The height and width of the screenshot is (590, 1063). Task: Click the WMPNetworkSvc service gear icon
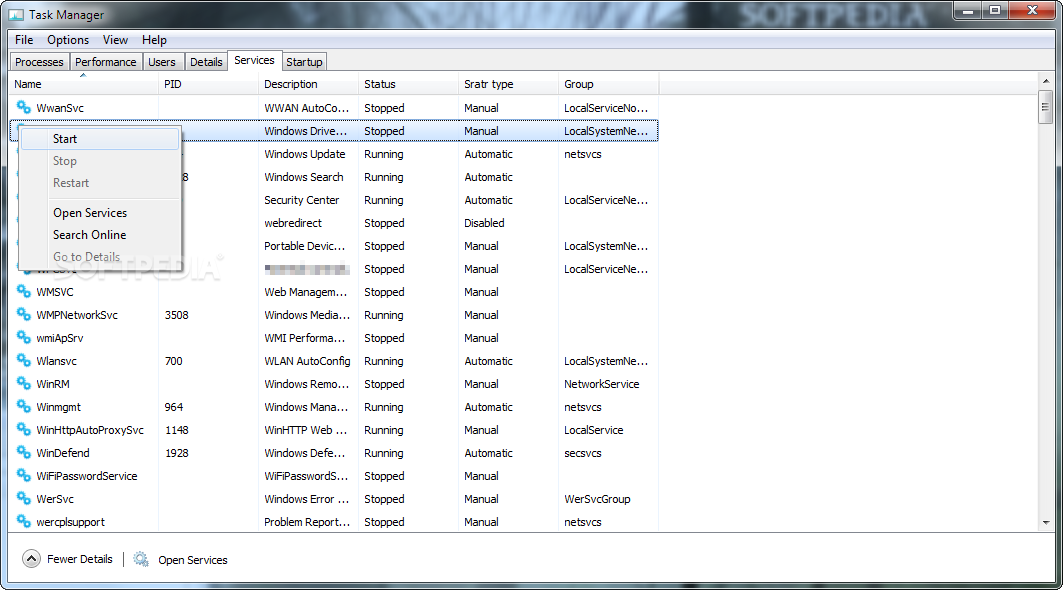tap(24, 315)
